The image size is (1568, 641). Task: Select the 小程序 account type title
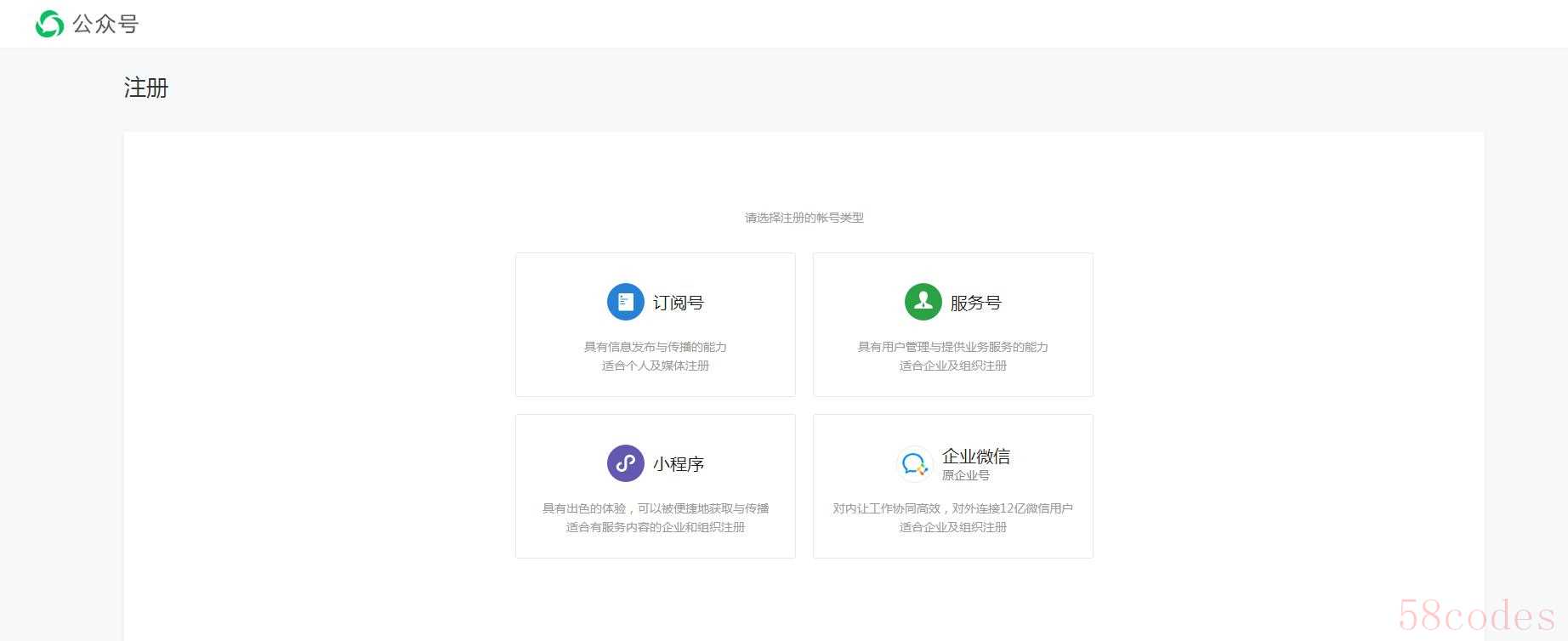(679, 464)
